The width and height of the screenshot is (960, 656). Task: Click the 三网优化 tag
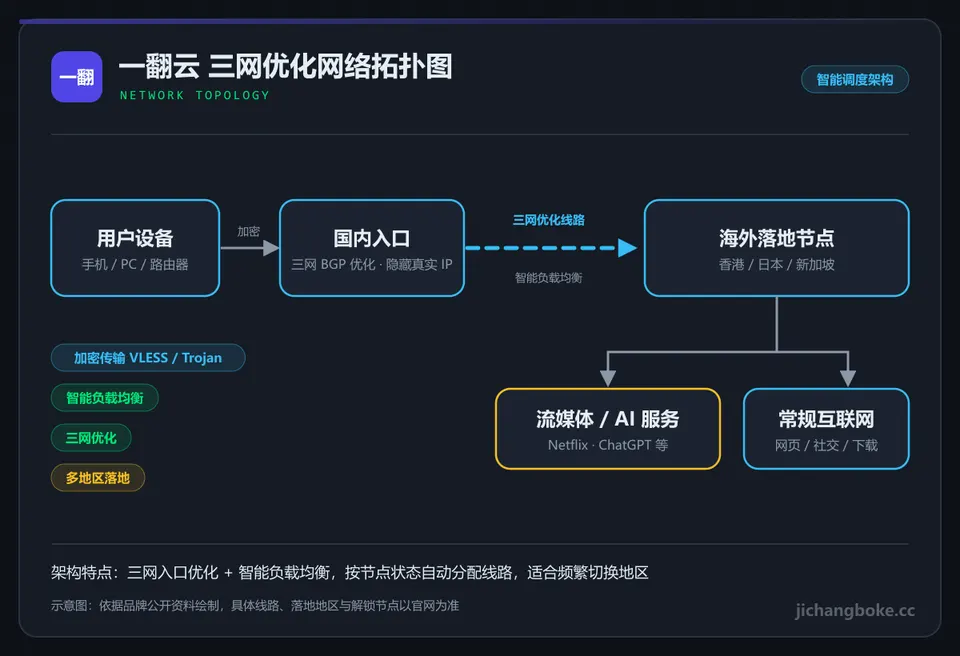pyautogui.click(x=91, y=438)
